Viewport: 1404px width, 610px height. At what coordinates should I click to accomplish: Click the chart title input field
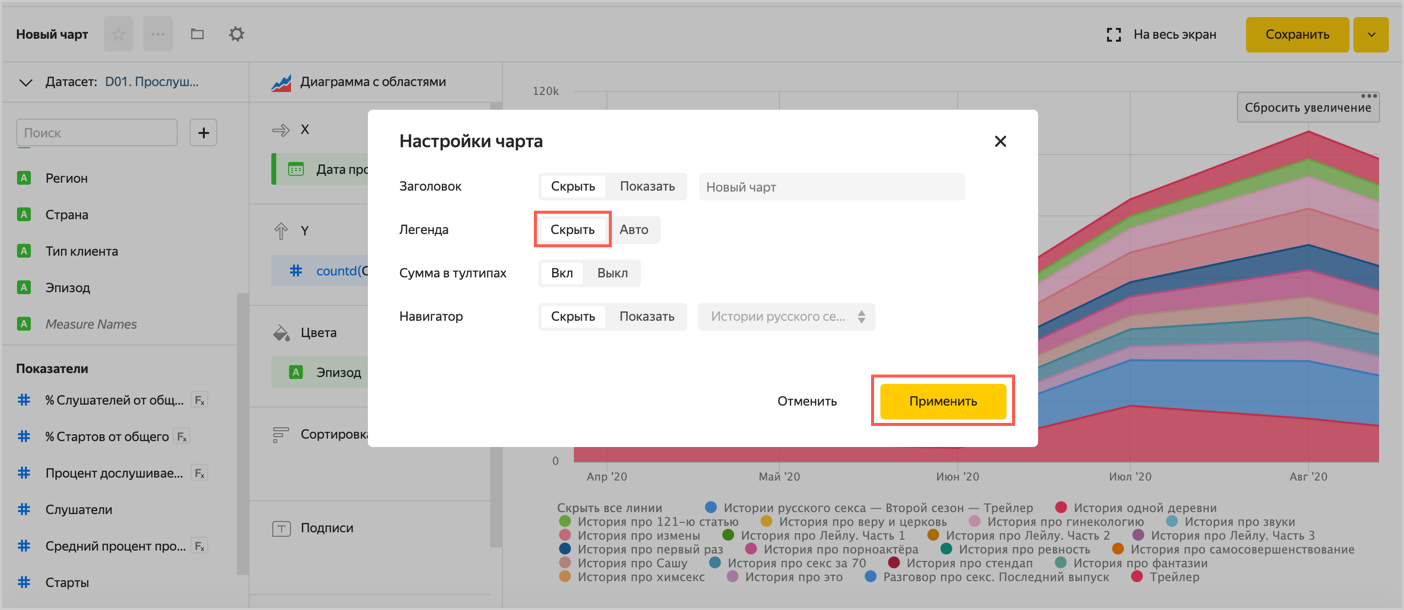831,187
